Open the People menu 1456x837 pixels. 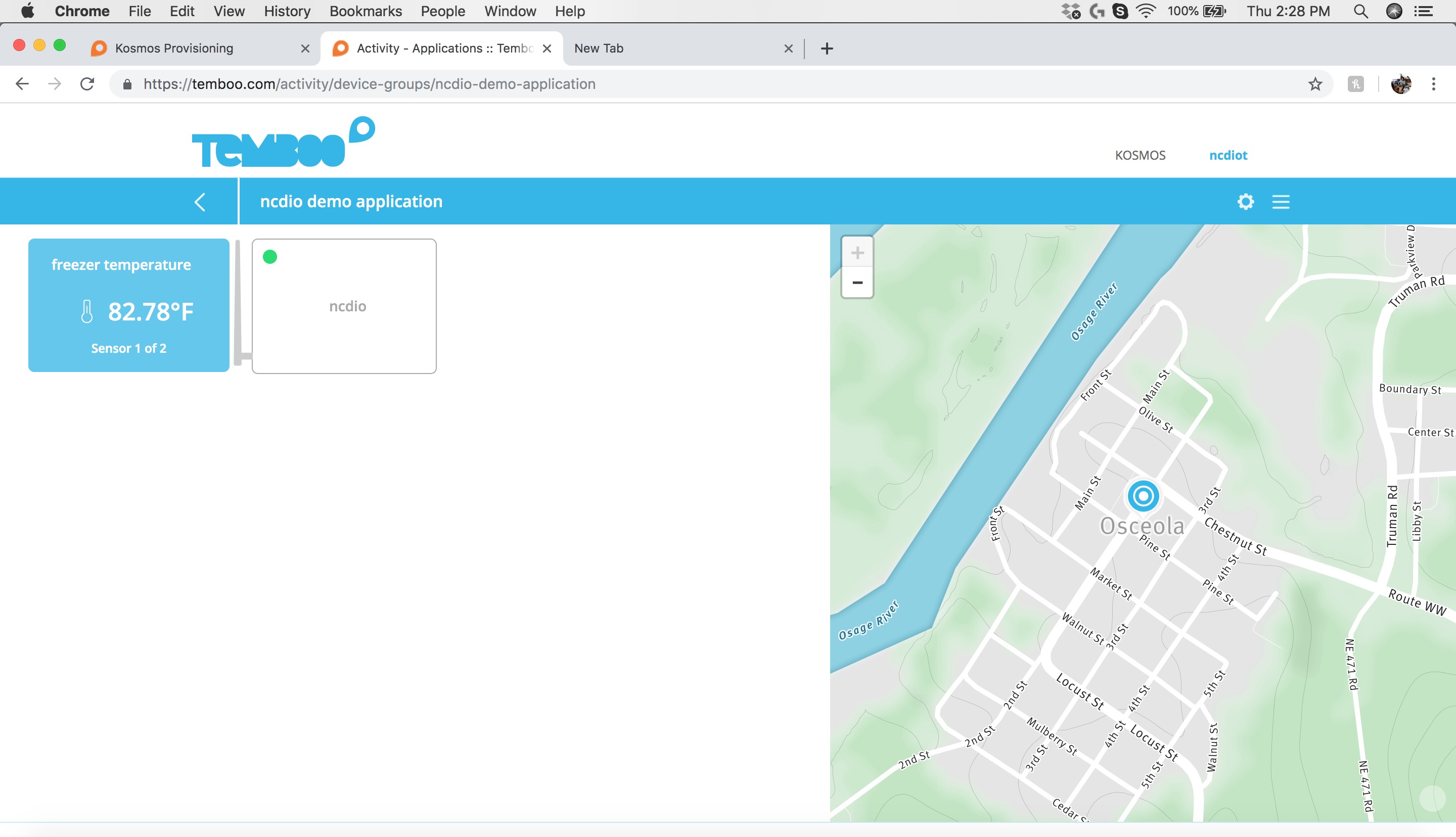(x=442, y=11)
